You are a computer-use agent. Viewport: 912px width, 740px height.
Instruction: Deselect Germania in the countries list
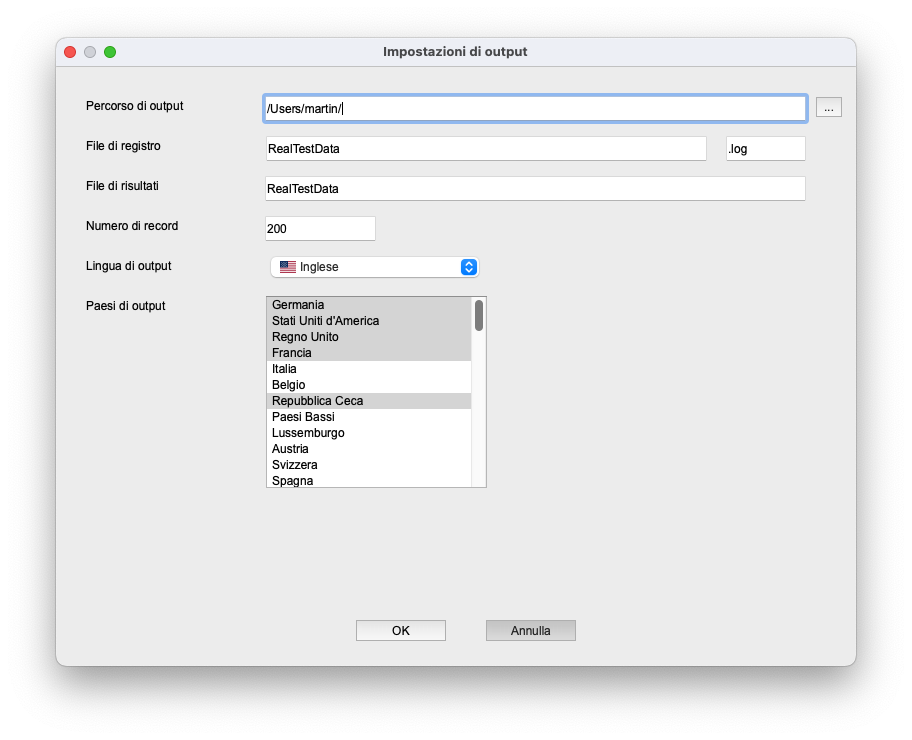(x=298, y=305)
